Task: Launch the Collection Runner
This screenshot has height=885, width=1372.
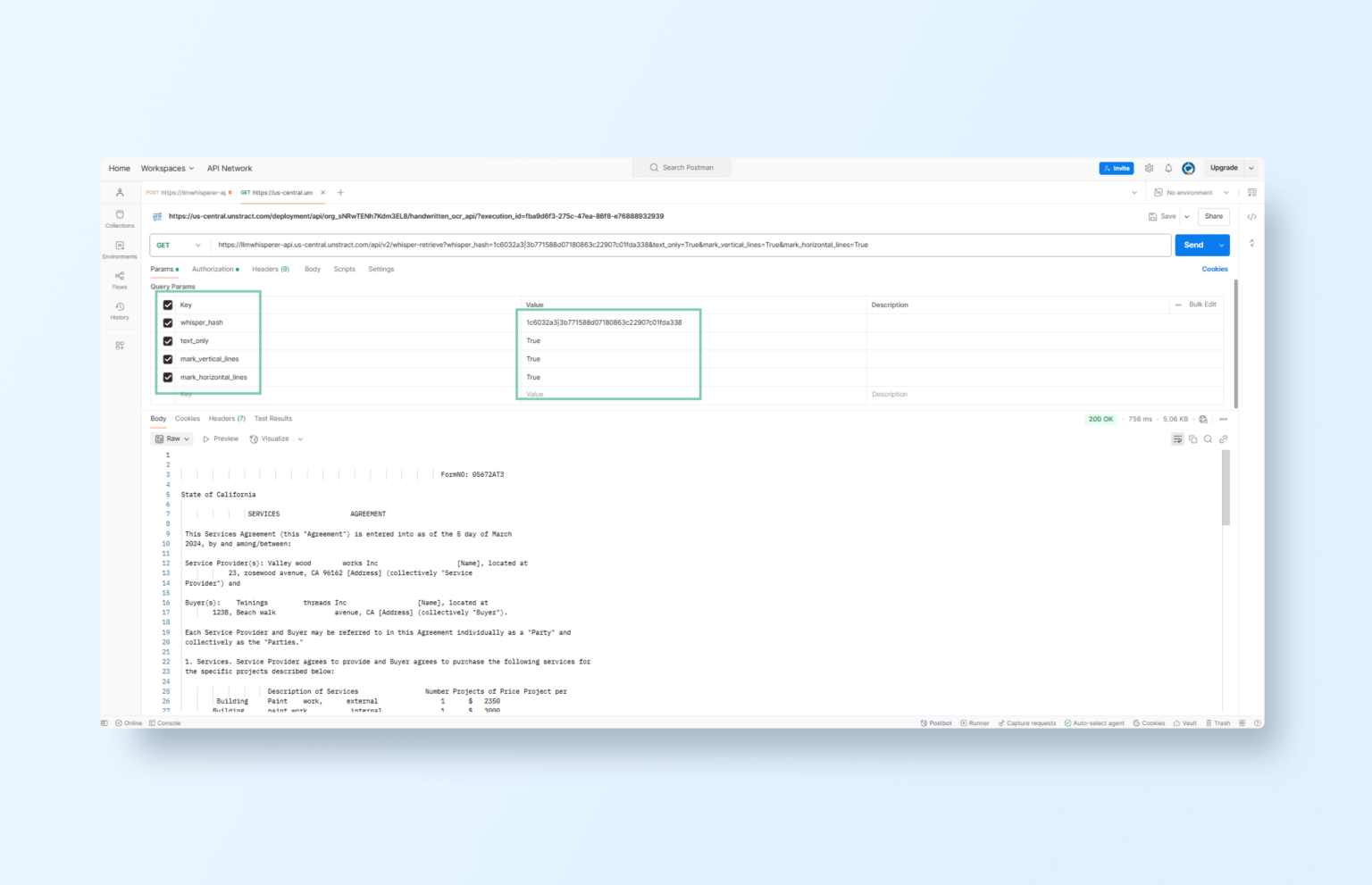Action: (x=975, y=722)
